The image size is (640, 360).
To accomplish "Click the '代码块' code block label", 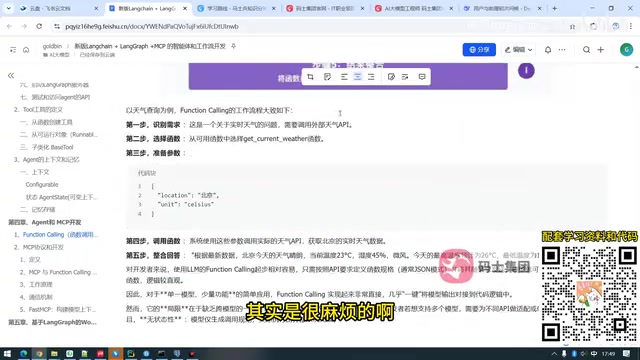I will pos(147,173).
